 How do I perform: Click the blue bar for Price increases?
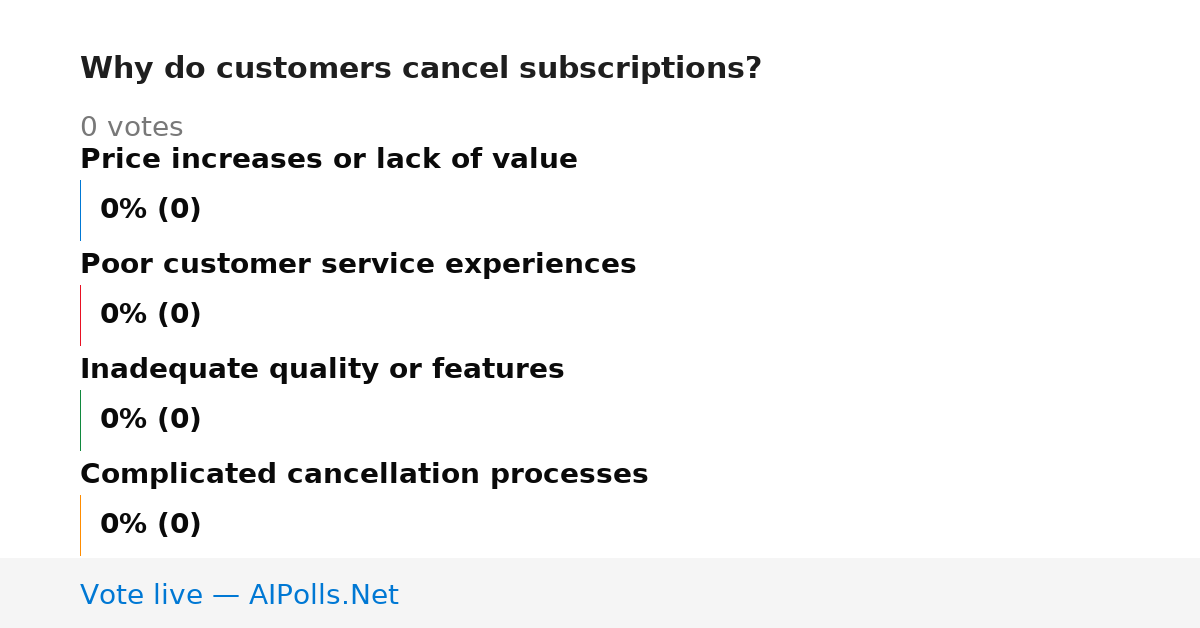[80, 210]
